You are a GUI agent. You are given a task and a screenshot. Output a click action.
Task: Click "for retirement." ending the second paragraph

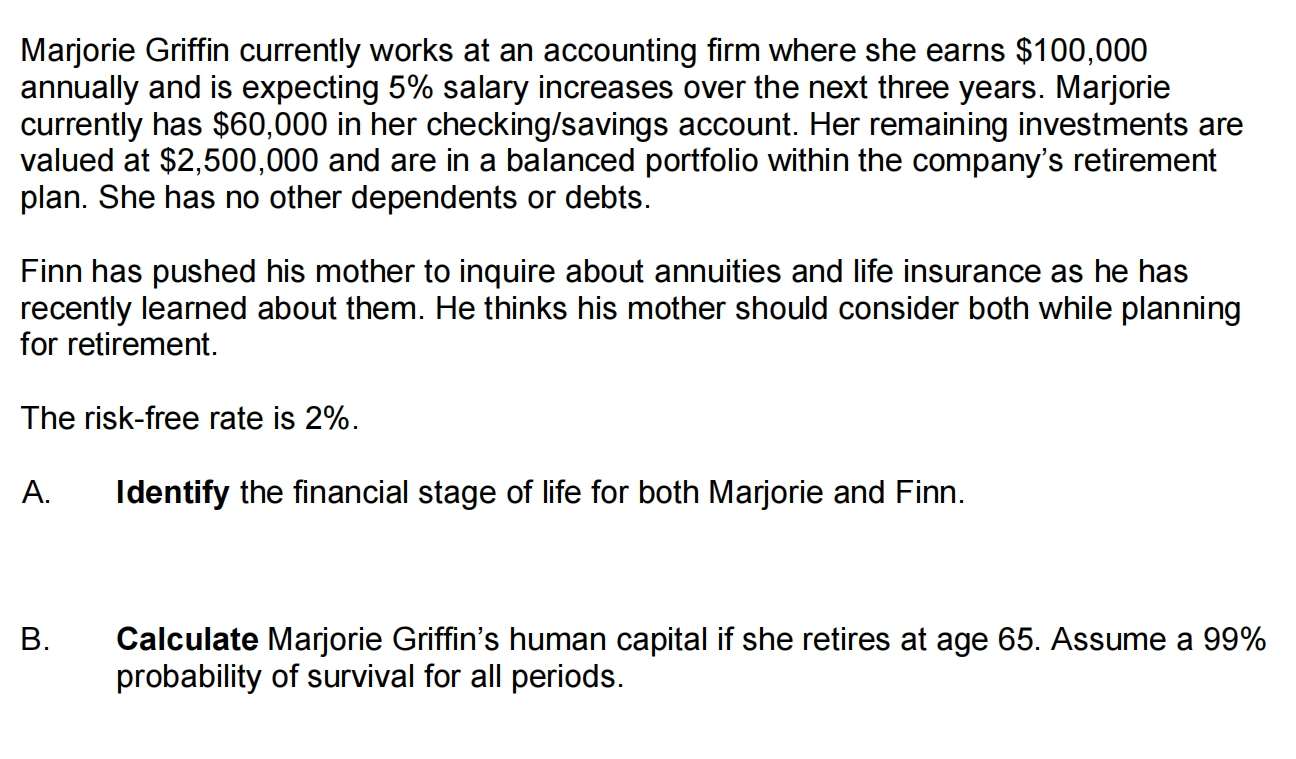pyautogui.click(x=118, y=346)
